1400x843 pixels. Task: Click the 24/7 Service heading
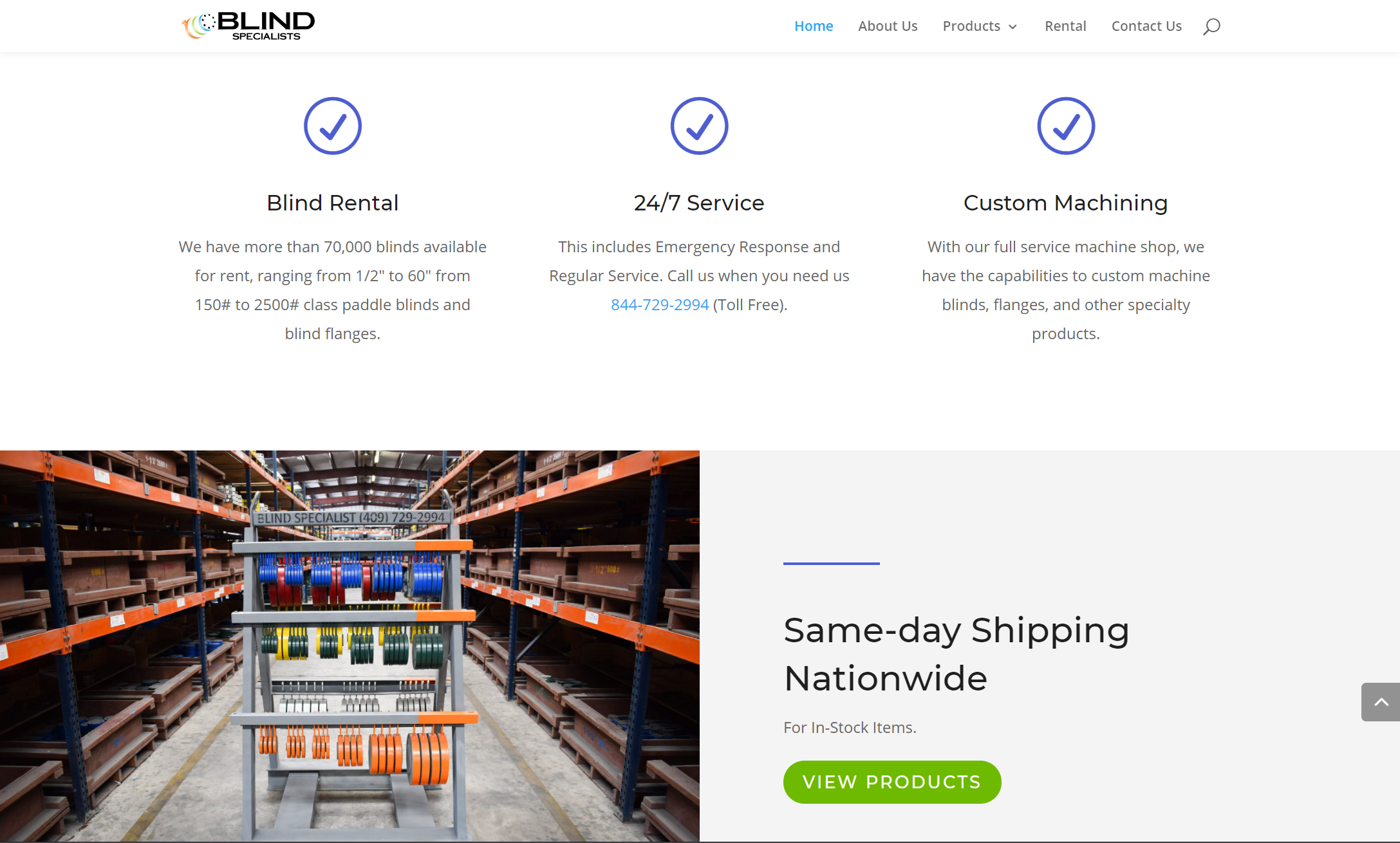pyautogui.click(x=699, y=203)
